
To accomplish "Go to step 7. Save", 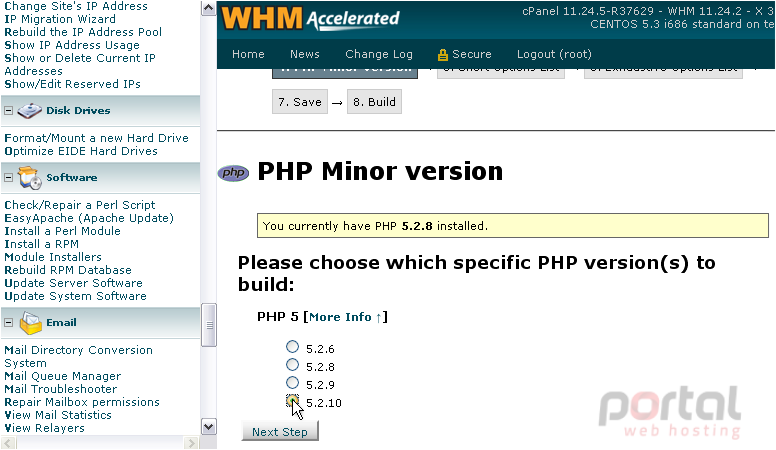I will pyautogui.click(x=300, y=102).
